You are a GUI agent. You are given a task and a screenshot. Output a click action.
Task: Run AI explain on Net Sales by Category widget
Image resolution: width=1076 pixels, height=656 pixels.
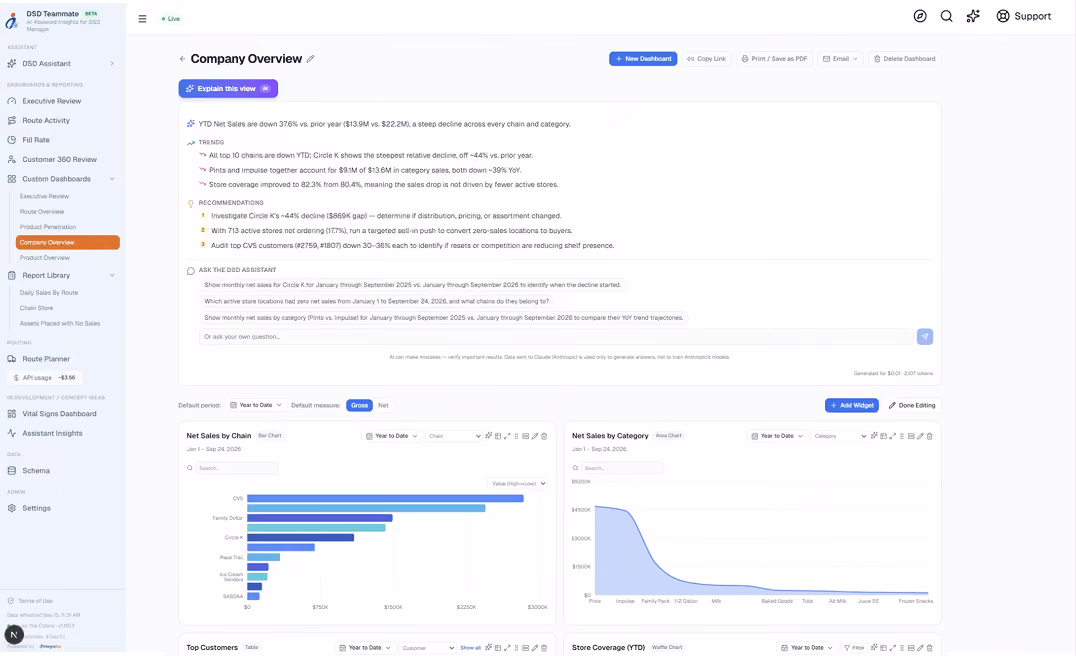(x=874, y=436)
